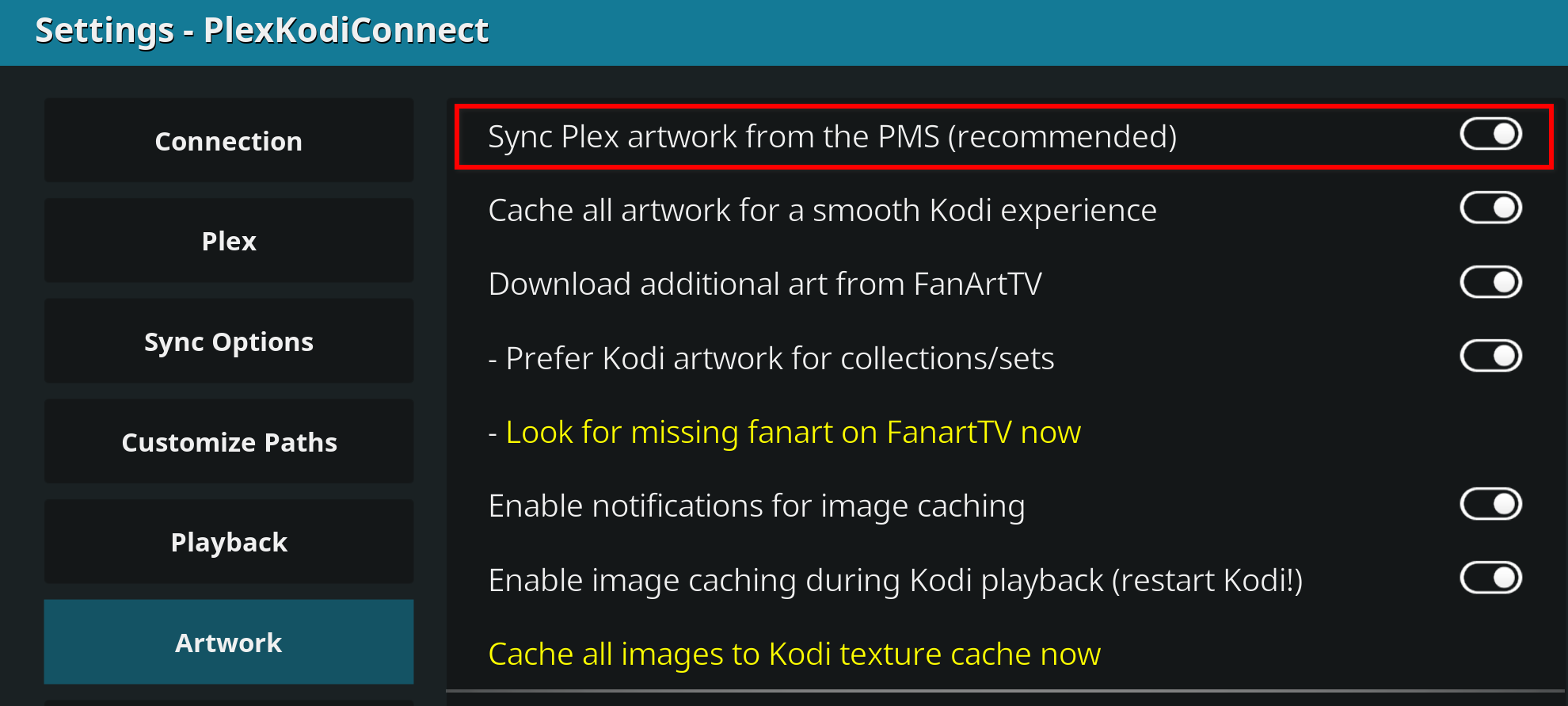
Task: Disable the Sync Plex artwork toggle
Action: 1492,134
